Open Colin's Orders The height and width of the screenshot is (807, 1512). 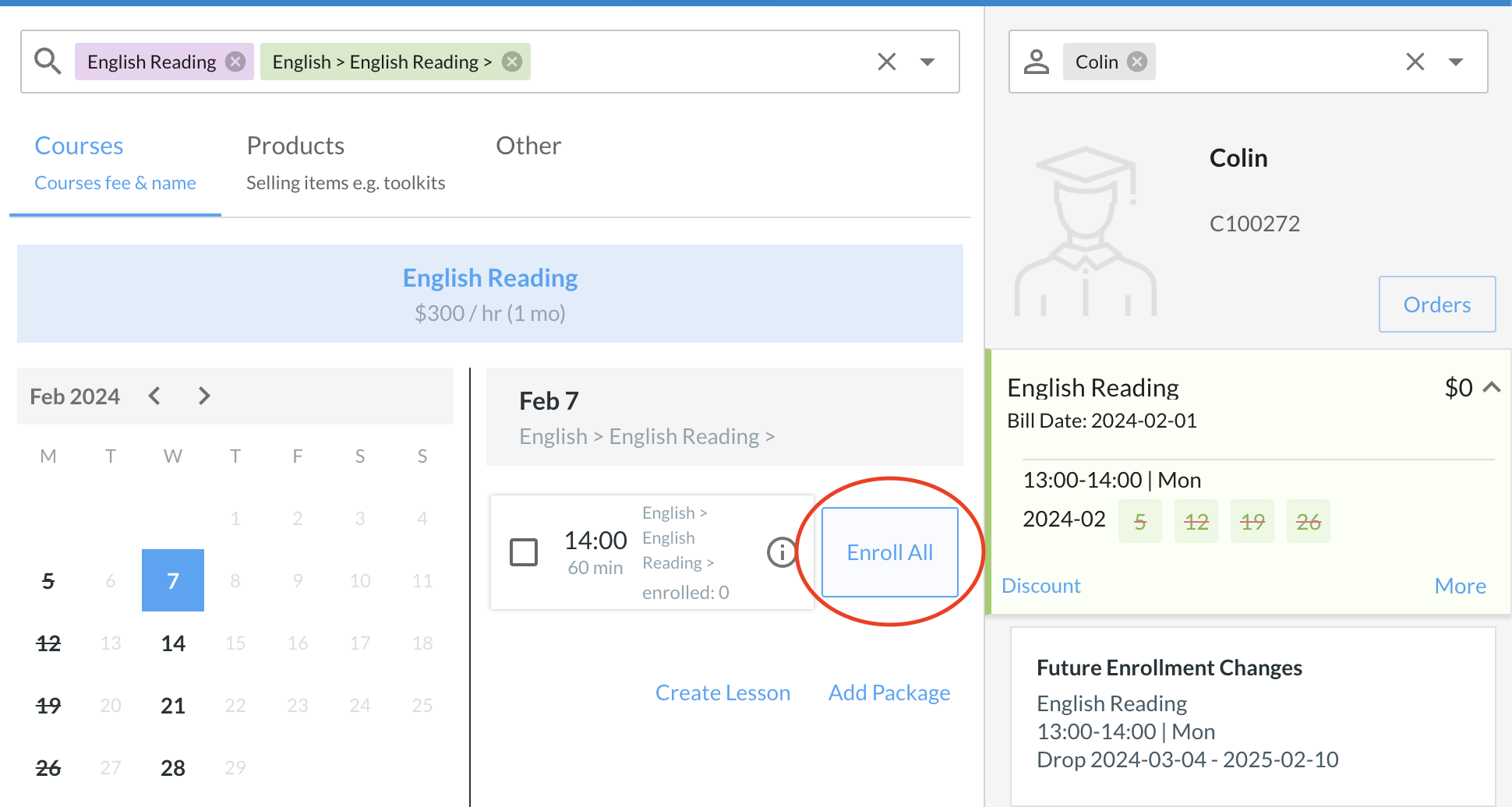1436,305
